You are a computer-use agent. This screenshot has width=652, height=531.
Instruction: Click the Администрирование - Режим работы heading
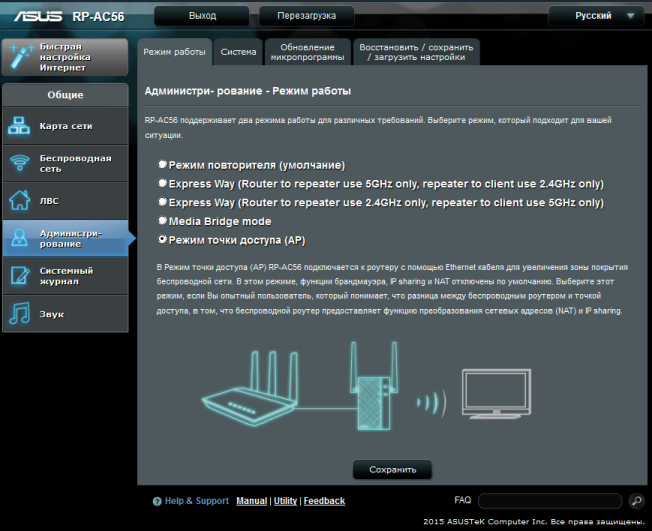coord(248,91)
